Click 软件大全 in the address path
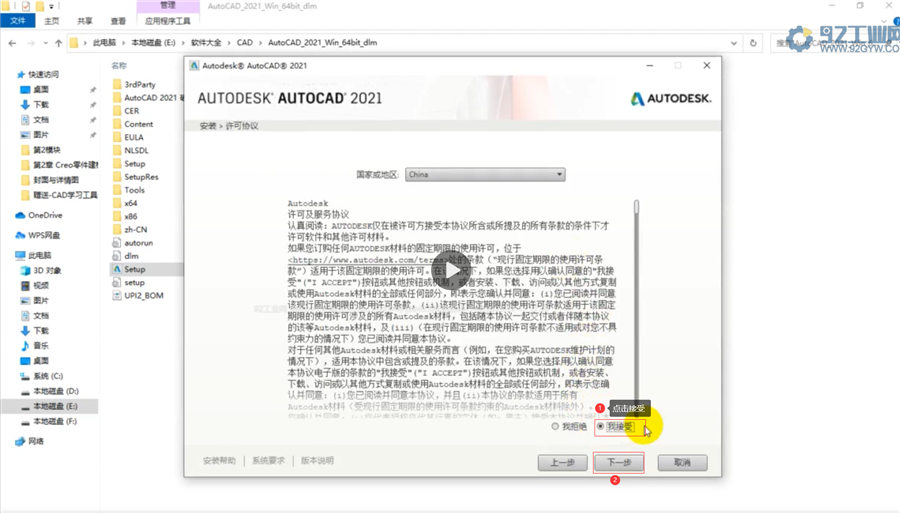Viewport: 900px width, 513px height. tap(206, 42)
